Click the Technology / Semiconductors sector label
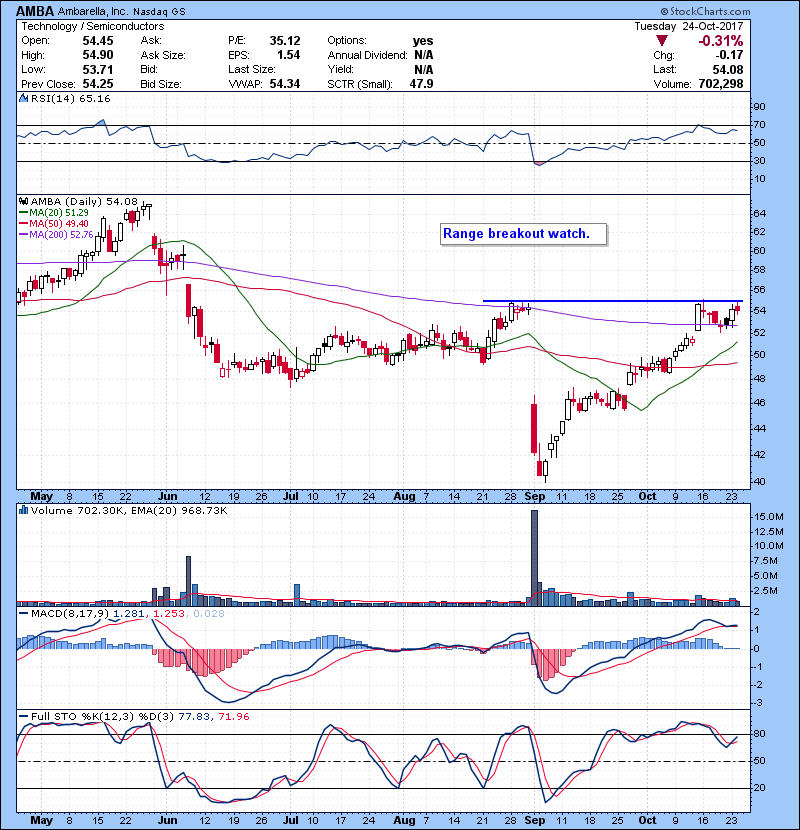The image size is (800, 830). pos(93,26)
